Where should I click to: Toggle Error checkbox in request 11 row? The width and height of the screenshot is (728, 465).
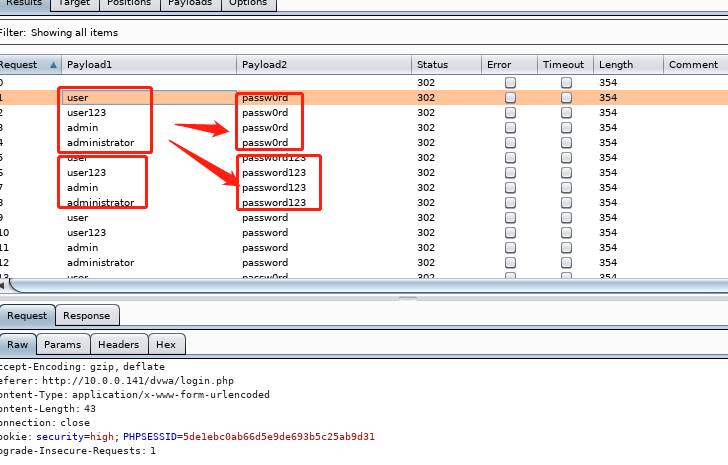tap(510, 248)
